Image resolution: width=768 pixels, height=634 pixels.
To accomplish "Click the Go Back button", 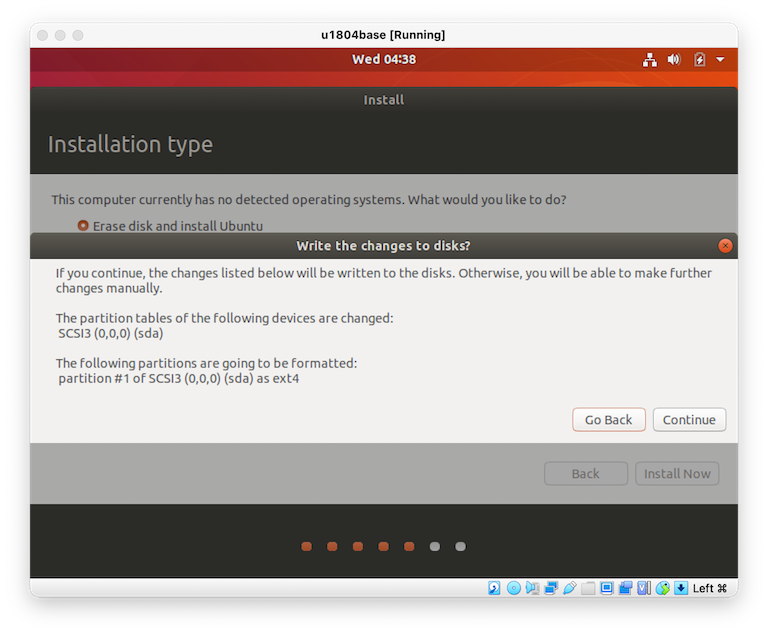I will point(608,420).
